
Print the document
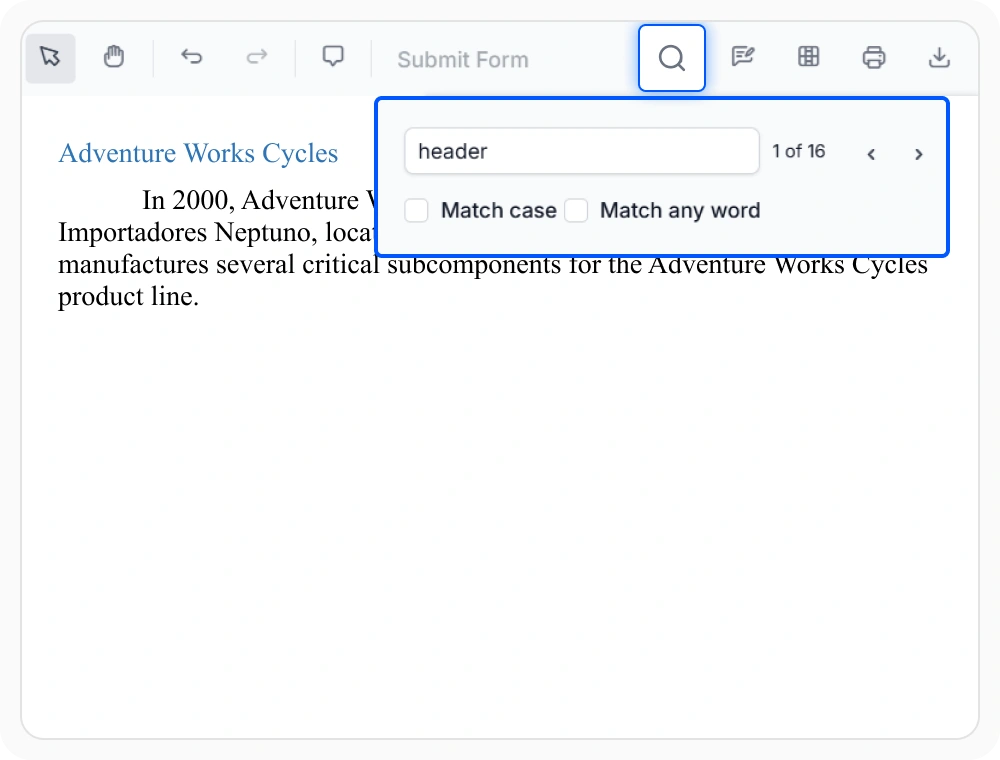coord(874,57)
